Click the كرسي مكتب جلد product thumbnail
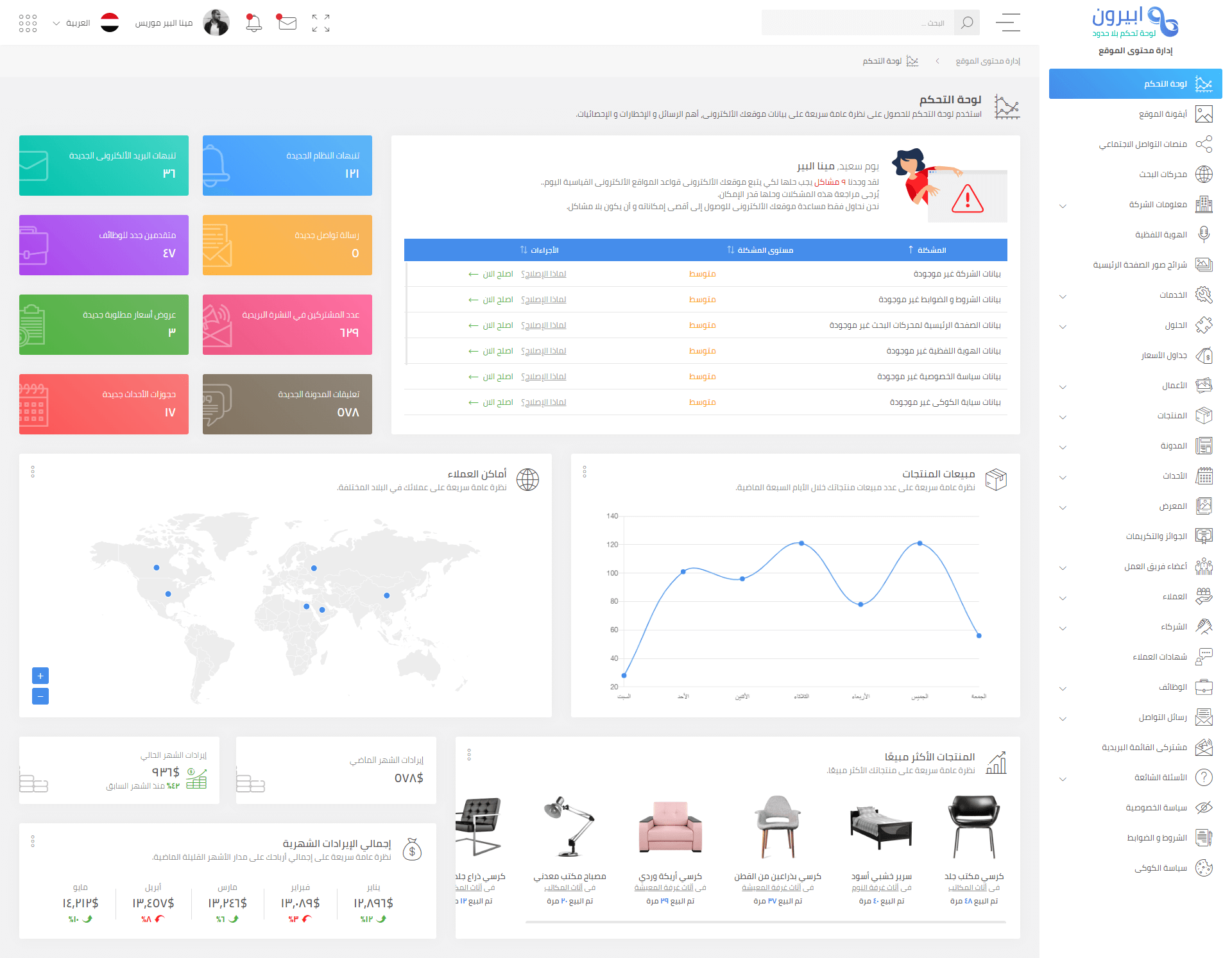 click(x=974, y=826)
